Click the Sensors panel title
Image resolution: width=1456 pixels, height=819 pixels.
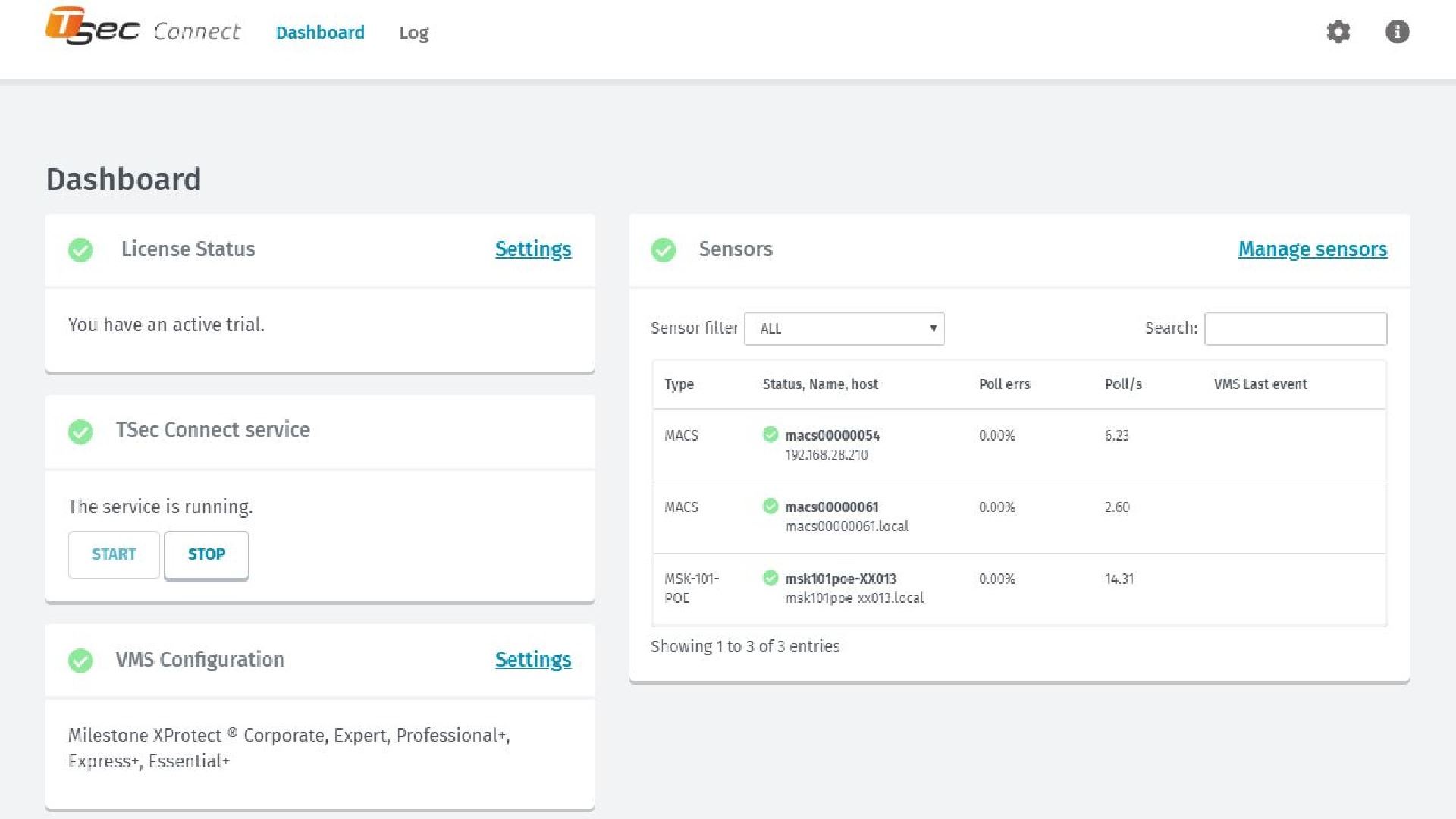click(x=736, y=249)
